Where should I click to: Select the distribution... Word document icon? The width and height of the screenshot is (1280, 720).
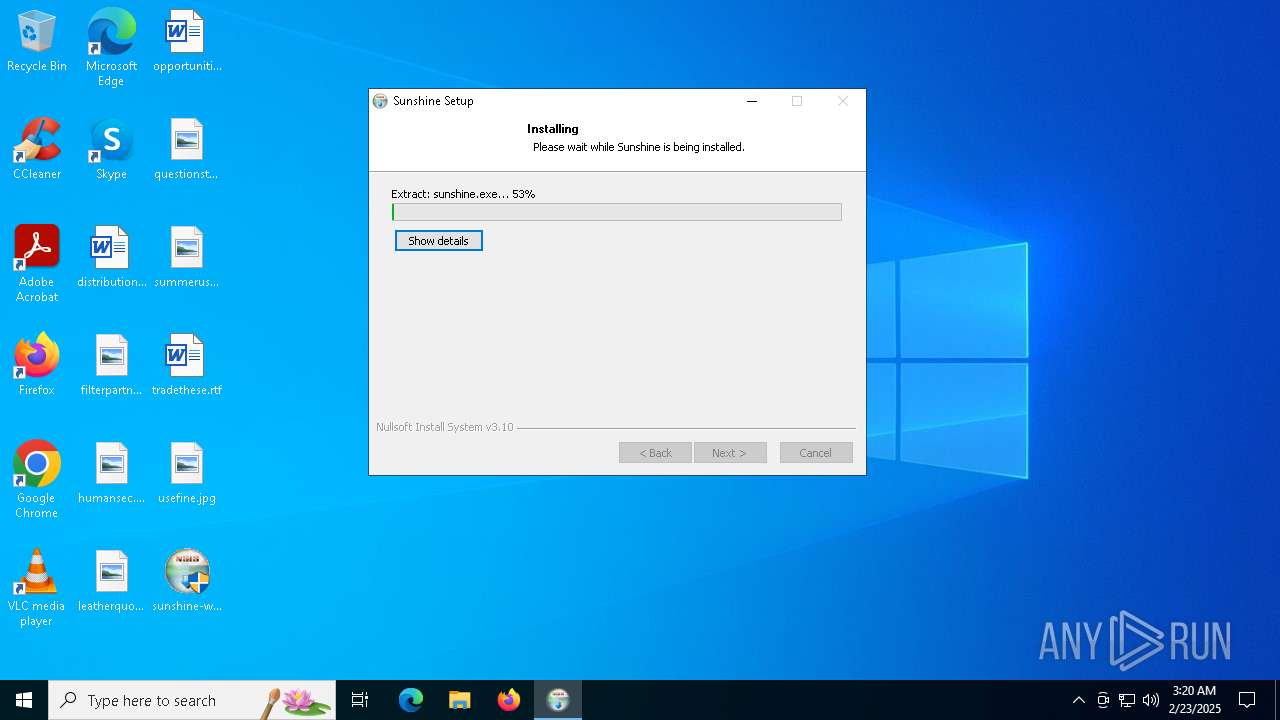(x=111, y=258)
